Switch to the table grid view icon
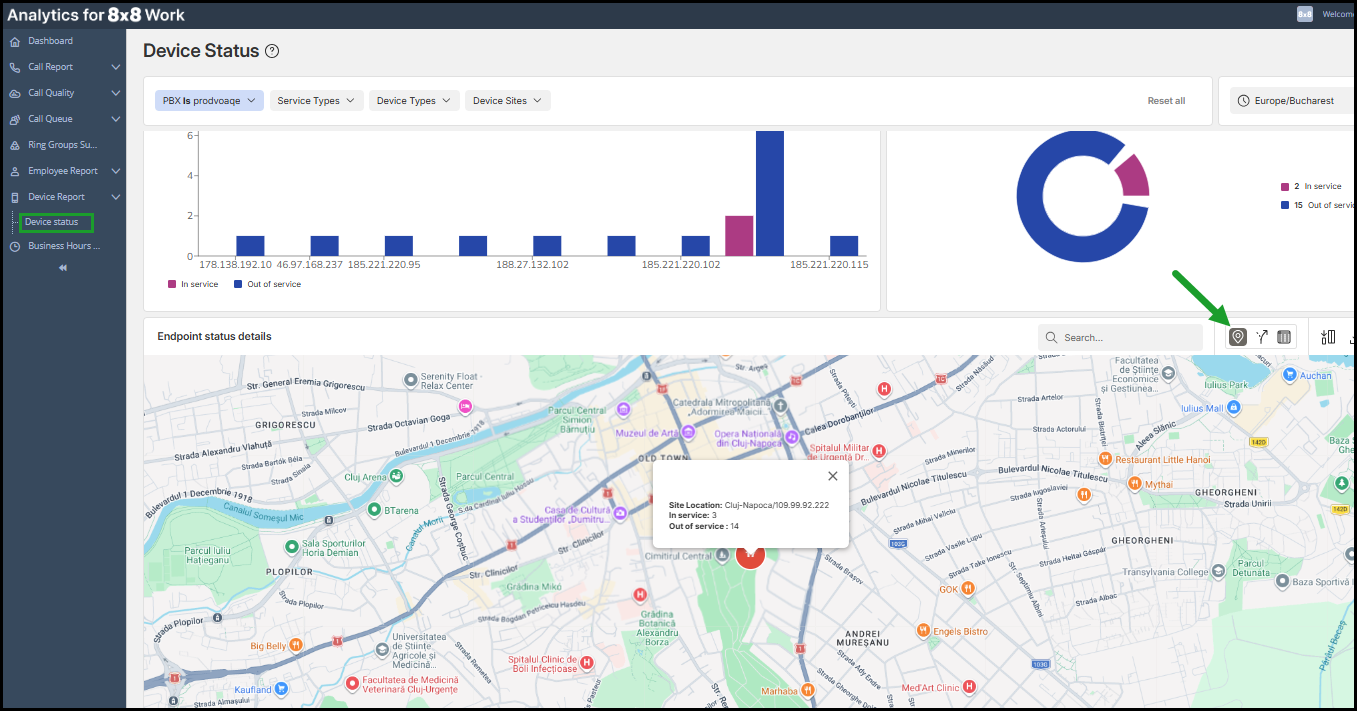1357x711 pixels. [x=1284, y=337]
